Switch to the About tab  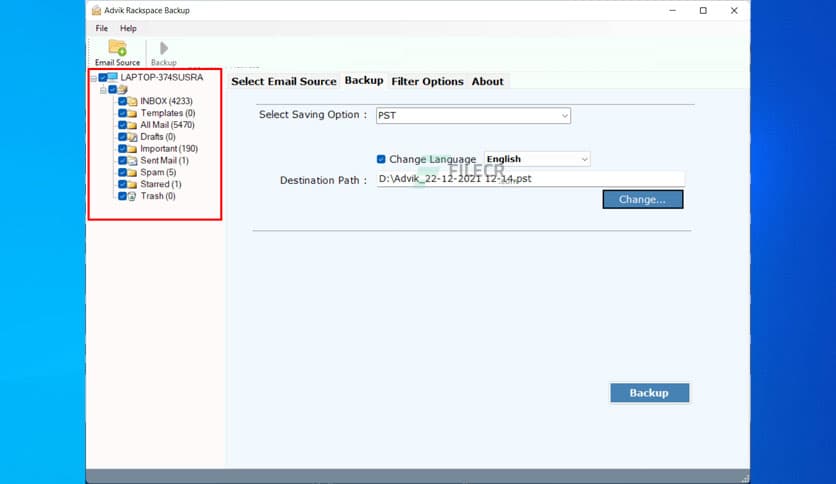[487, 82]
